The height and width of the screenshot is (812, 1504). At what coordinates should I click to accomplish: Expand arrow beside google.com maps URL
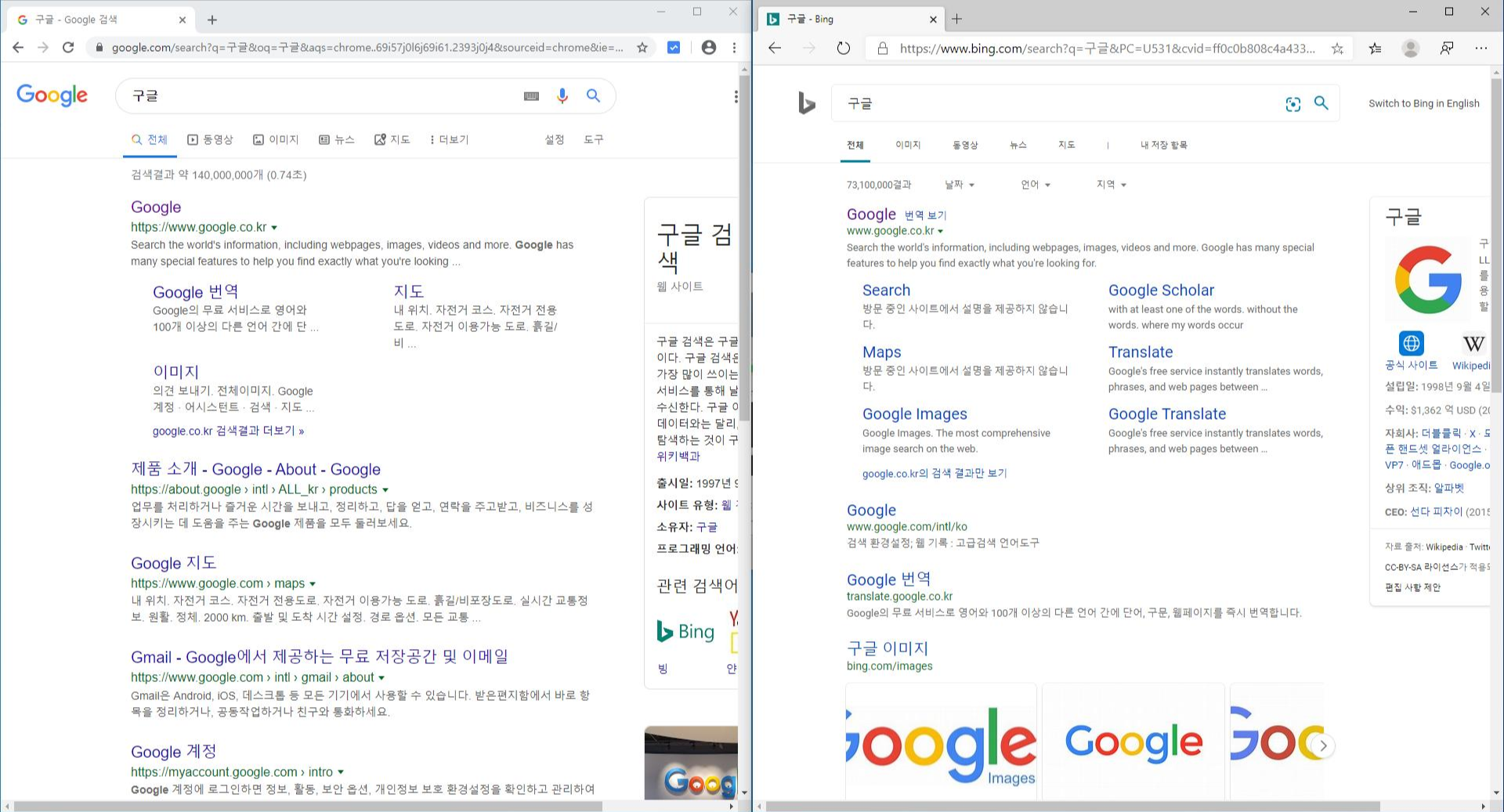pyautogui.click(x=313, y=584)
